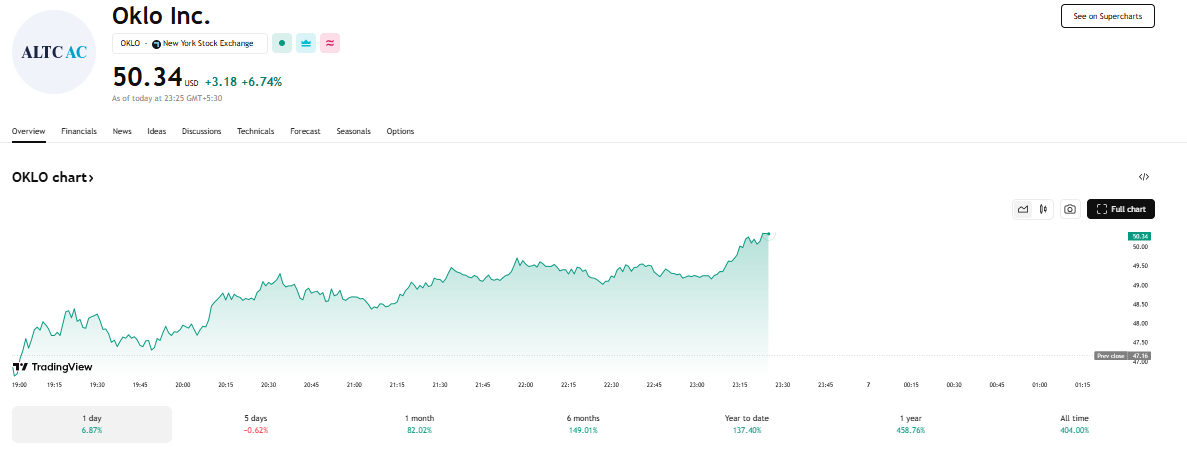Click the last price point on chart
Image resolution: width=1187 pixels, height=454 pixels.
pyautogui.click(x=768, y=234)
